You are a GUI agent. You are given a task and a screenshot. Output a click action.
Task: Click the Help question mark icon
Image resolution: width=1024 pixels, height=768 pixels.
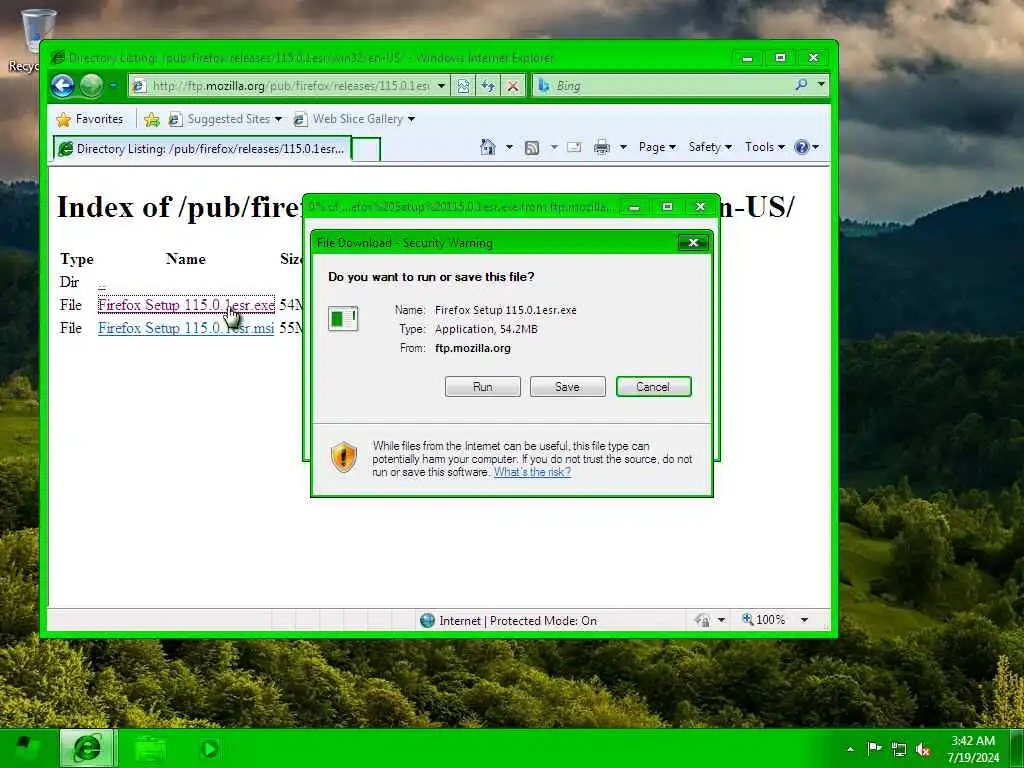pos(802,147)
